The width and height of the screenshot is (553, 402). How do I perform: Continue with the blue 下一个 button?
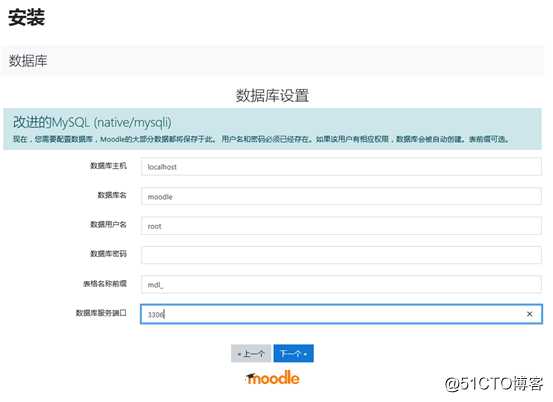[293, 353]
